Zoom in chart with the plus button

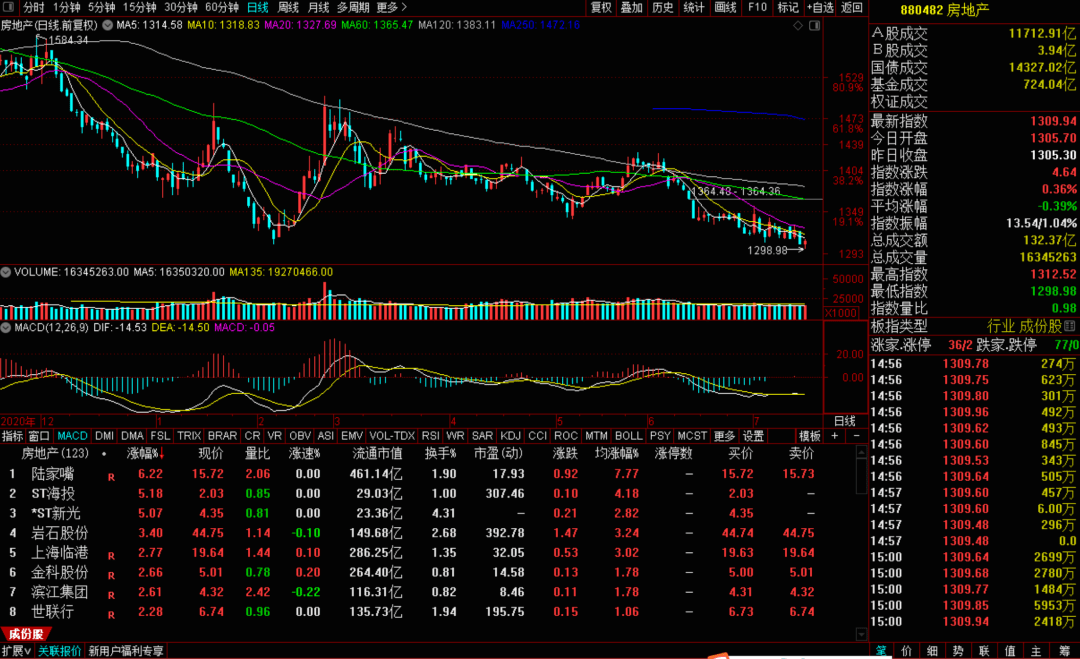(x=835, y=436)
